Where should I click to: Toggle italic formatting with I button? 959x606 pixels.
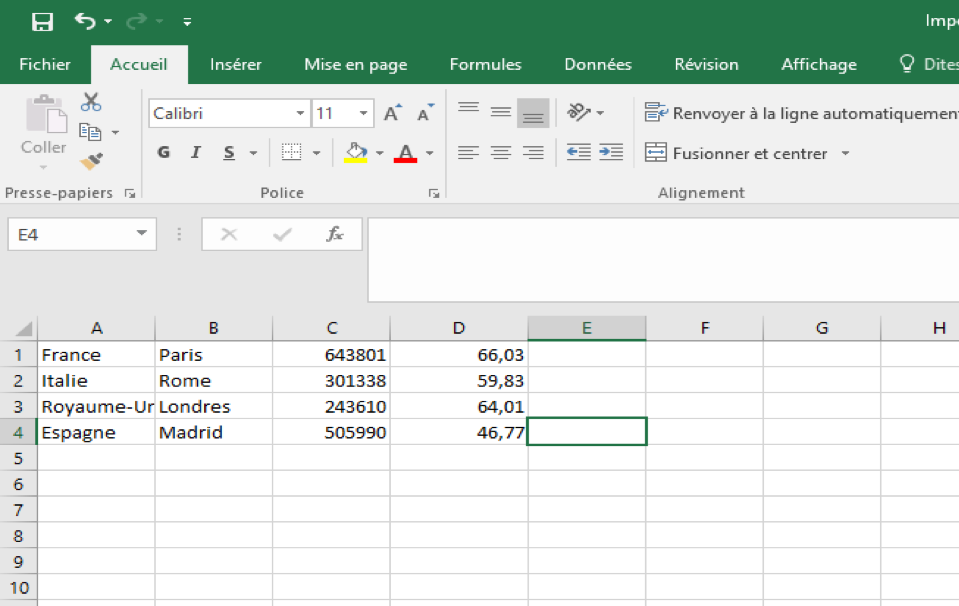coord(196,153)
